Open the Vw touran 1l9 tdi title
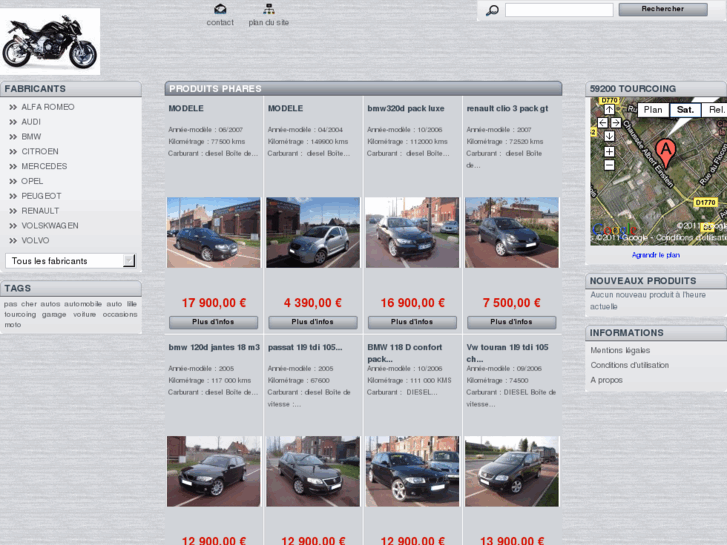 pyautogui.click(x=507, y=353)
